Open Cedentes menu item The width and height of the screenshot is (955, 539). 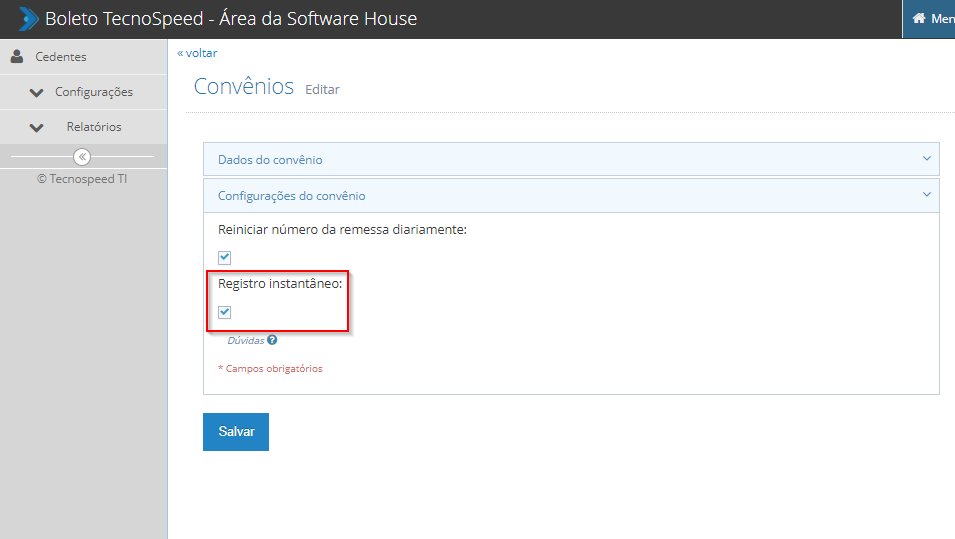pos(83,57)
